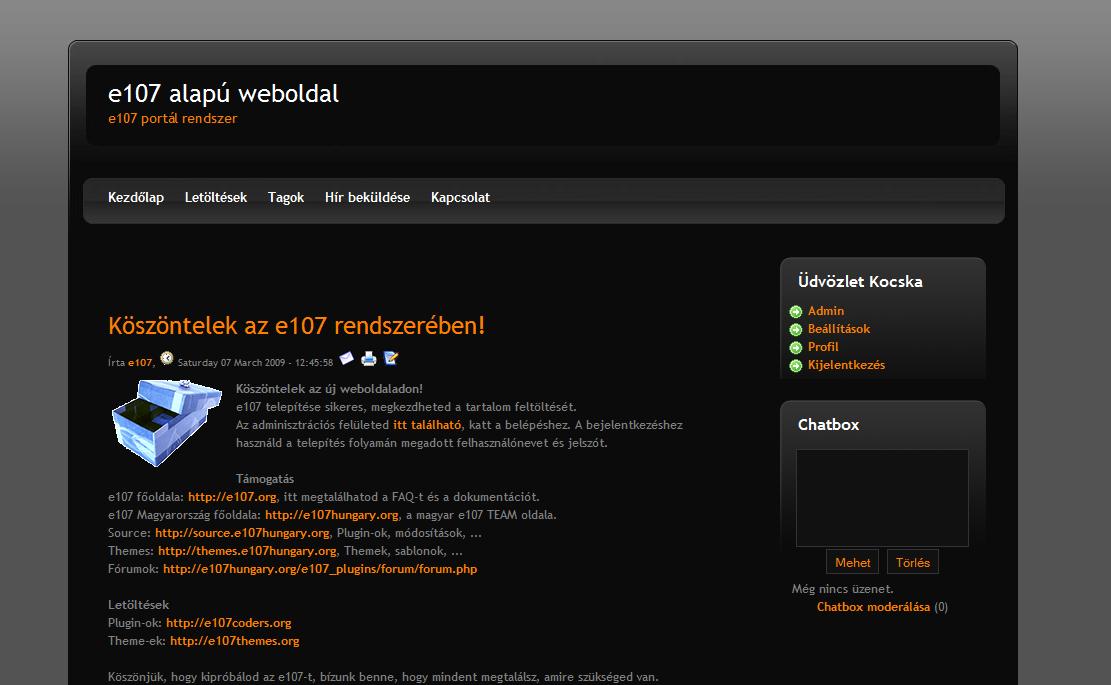Viewport: 1111px width, 685px height.
Task: Open the Kezdőlap menu item
Action: (136, 198)
